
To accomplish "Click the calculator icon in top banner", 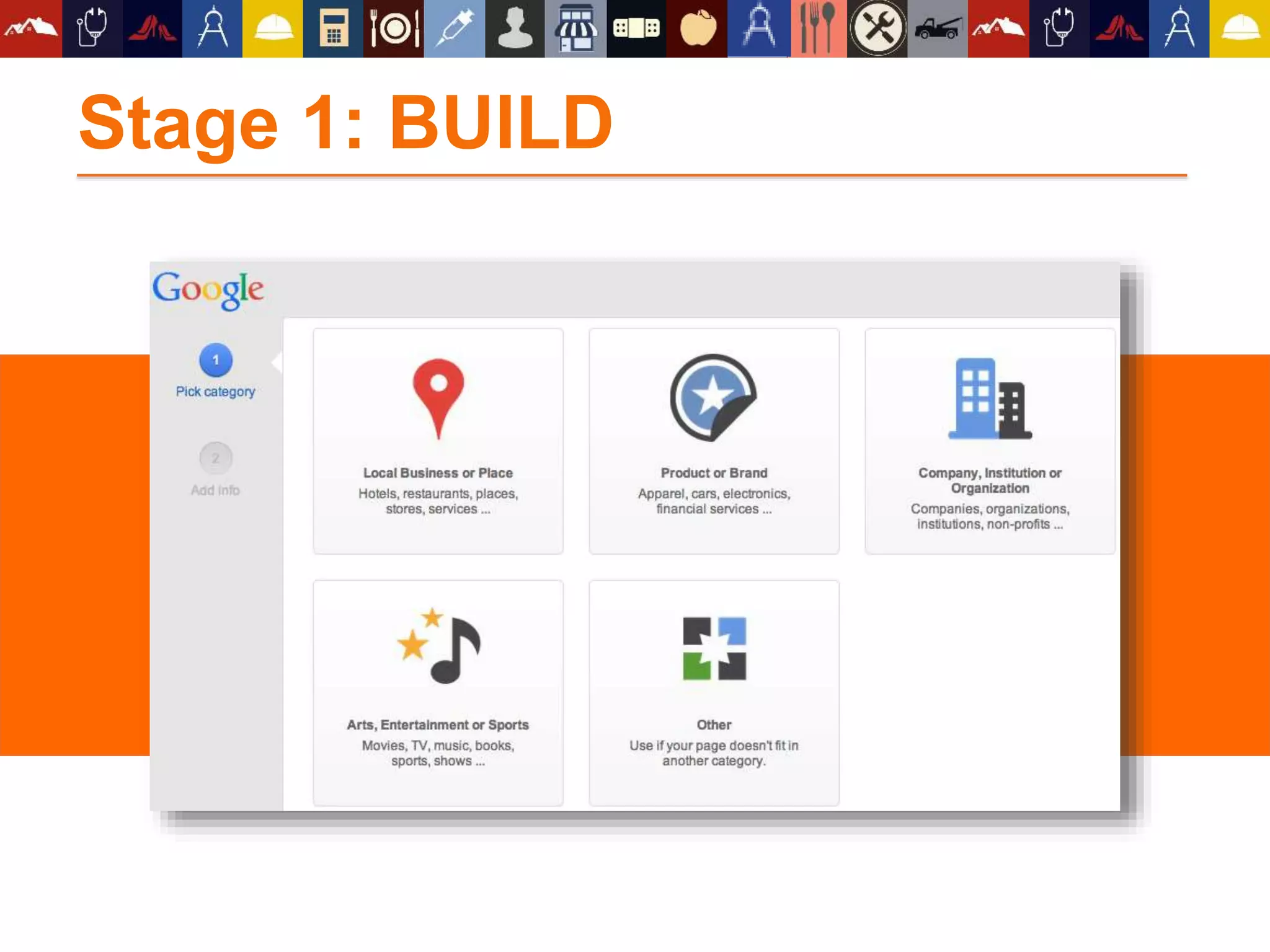I will click(333, 29).
